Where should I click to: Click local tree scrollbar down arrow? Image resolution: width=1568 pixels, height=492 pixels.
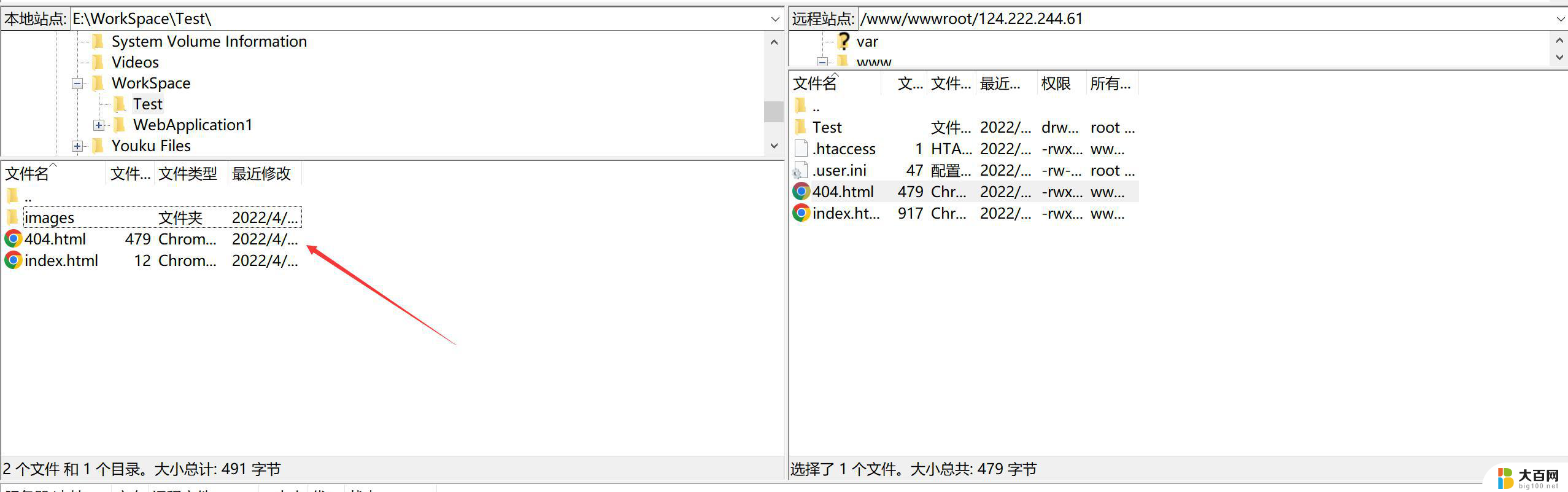point(774,146)
